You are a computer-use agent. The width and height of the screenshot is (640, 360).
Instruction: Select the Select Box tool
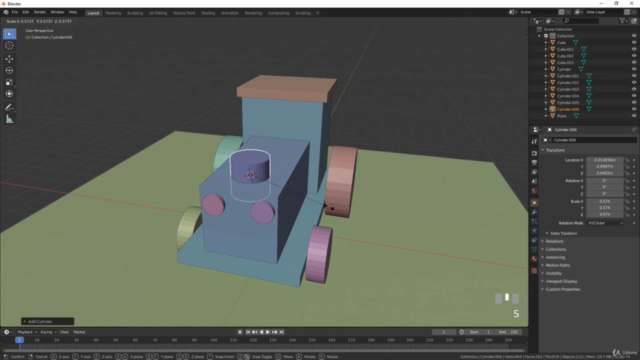pyautogui.click(x=9, y=34)
